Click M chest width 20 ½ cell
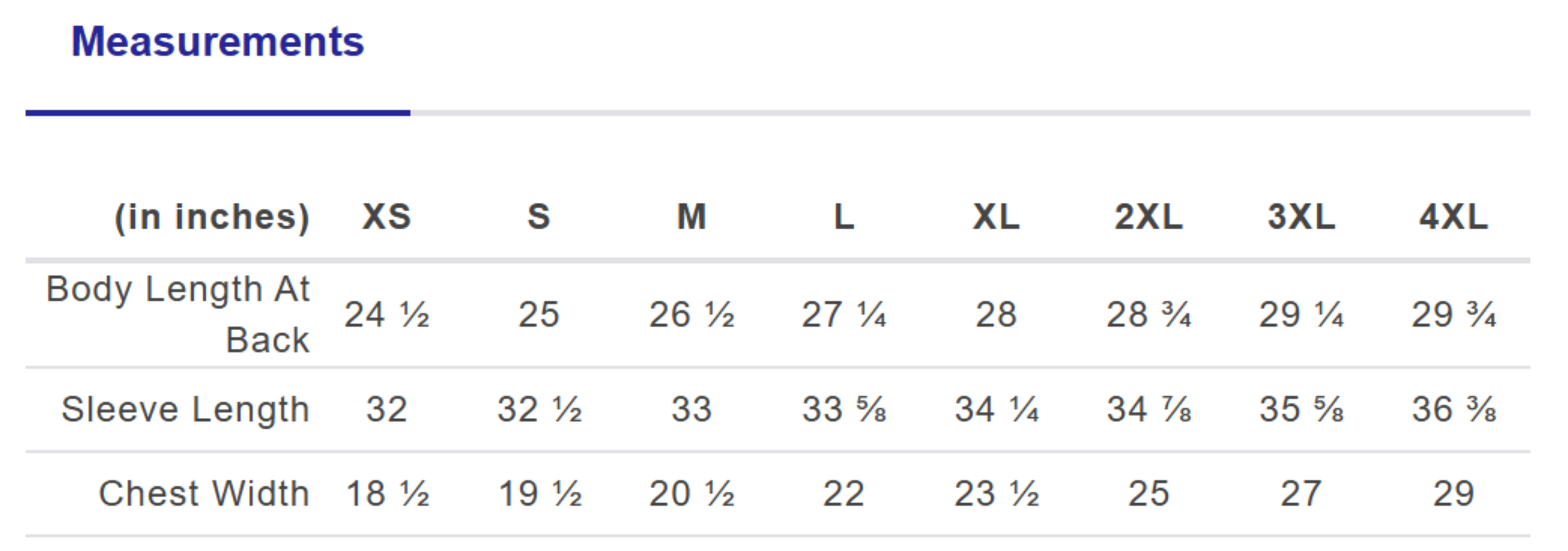The height and width of the screenshot is (551, 1568). pos(692,494)
